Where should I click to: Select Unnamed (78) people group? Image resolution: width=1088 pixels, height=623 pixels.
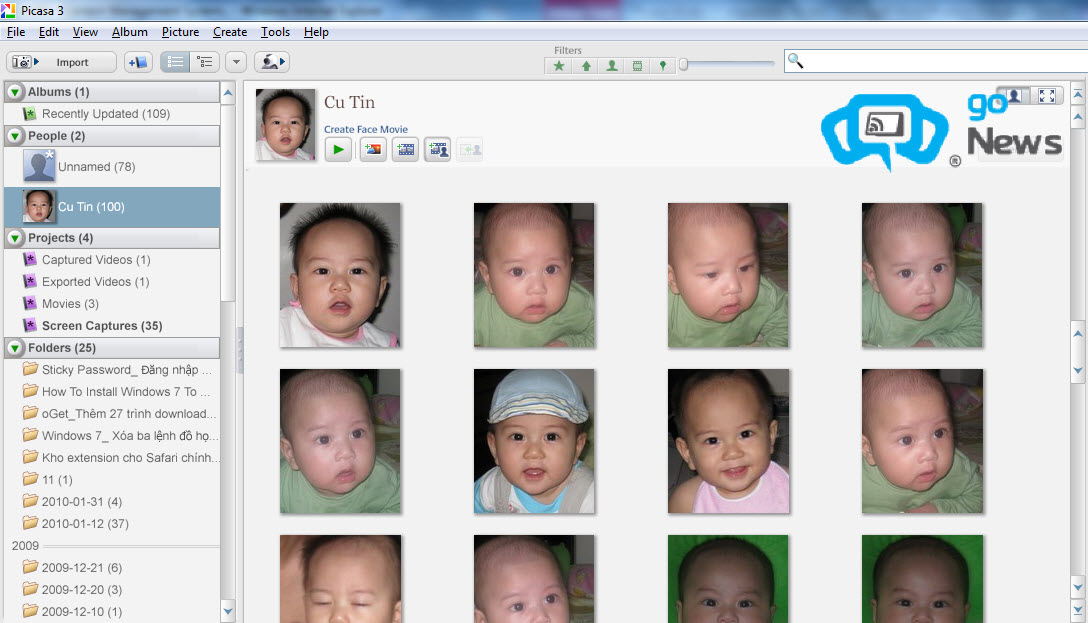(112, 167)
